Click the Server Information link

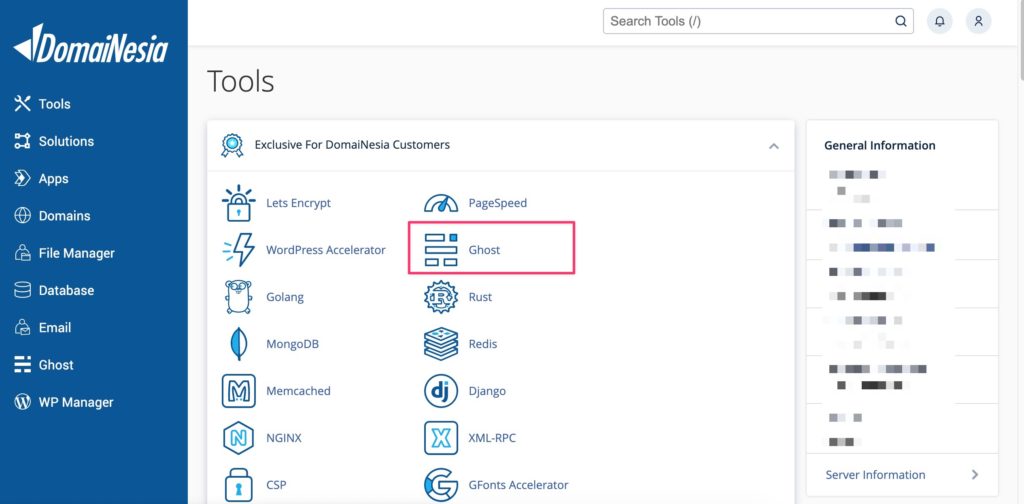[x=875, y=475]
